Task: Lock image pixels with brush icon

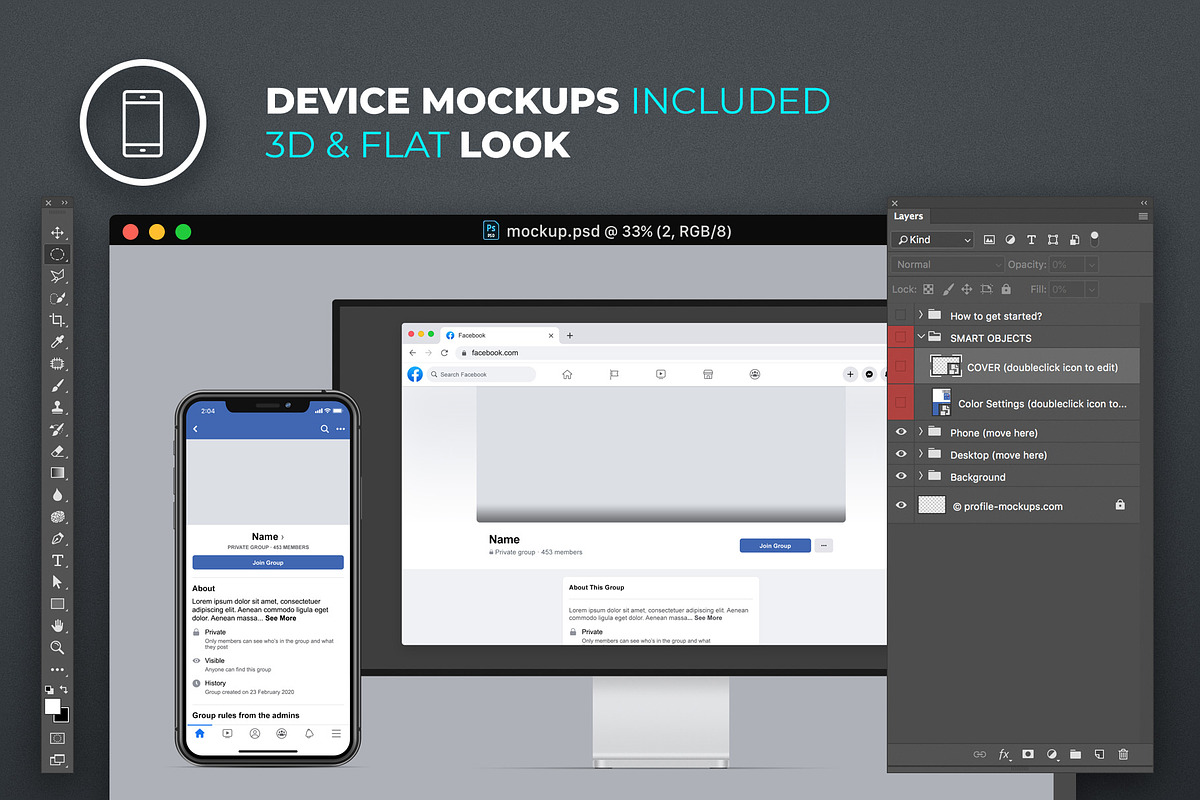Action: click(x=948, y=289)
